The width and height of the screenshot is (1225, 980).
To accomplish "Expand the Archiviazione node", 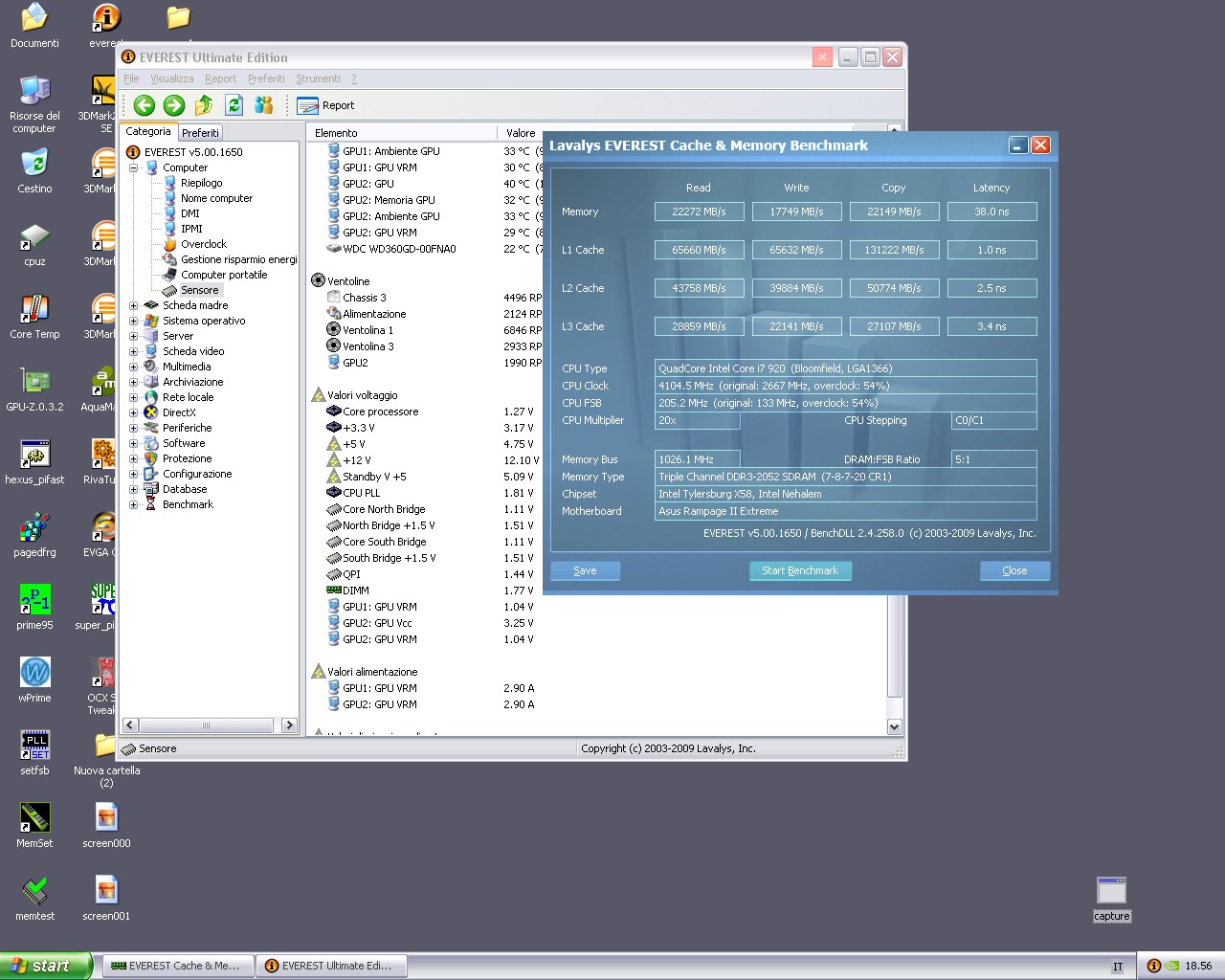I will pos(134,382).
